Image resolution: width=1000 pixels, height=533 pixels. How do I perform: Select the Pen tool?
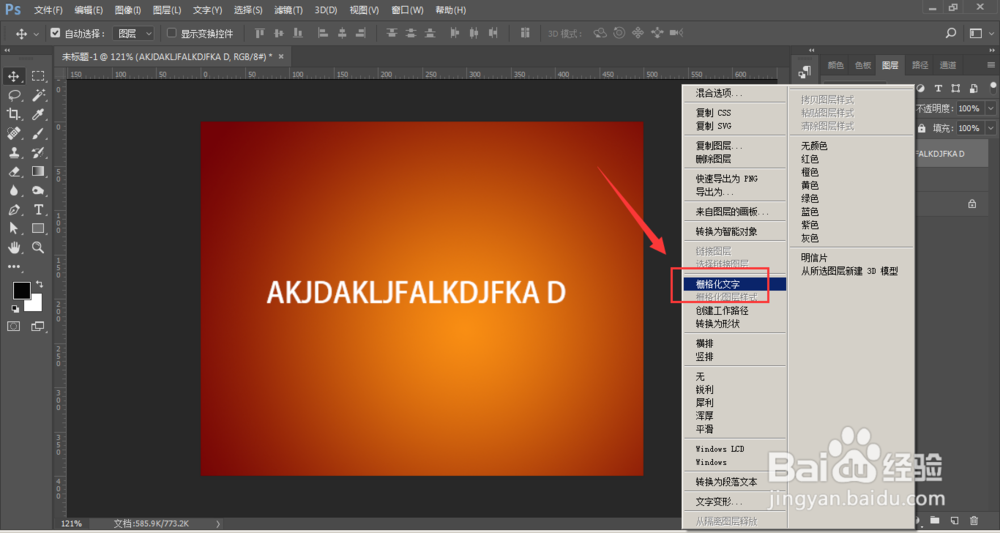pyautogui.click(x=13, y=210)
